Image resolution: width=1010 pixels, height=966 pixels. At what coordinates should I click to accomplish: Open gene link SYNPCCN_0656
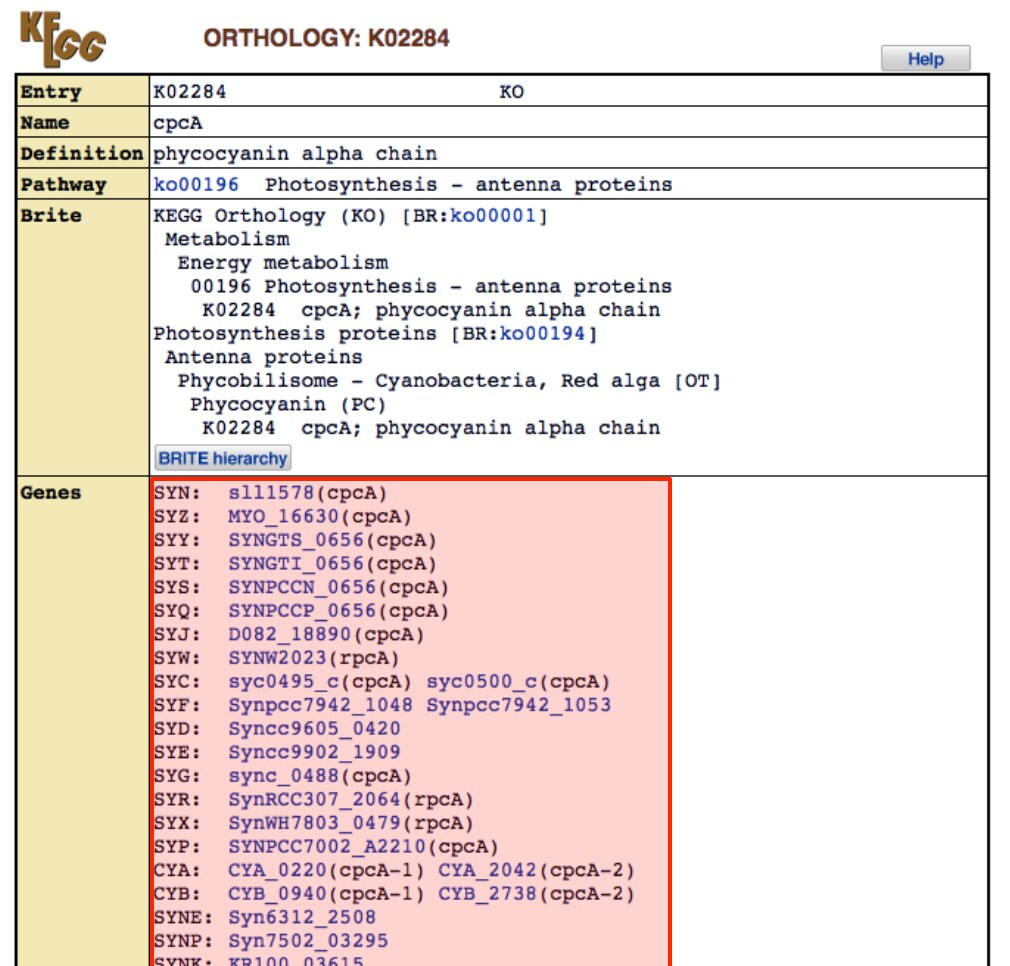(x=302, y=587)
